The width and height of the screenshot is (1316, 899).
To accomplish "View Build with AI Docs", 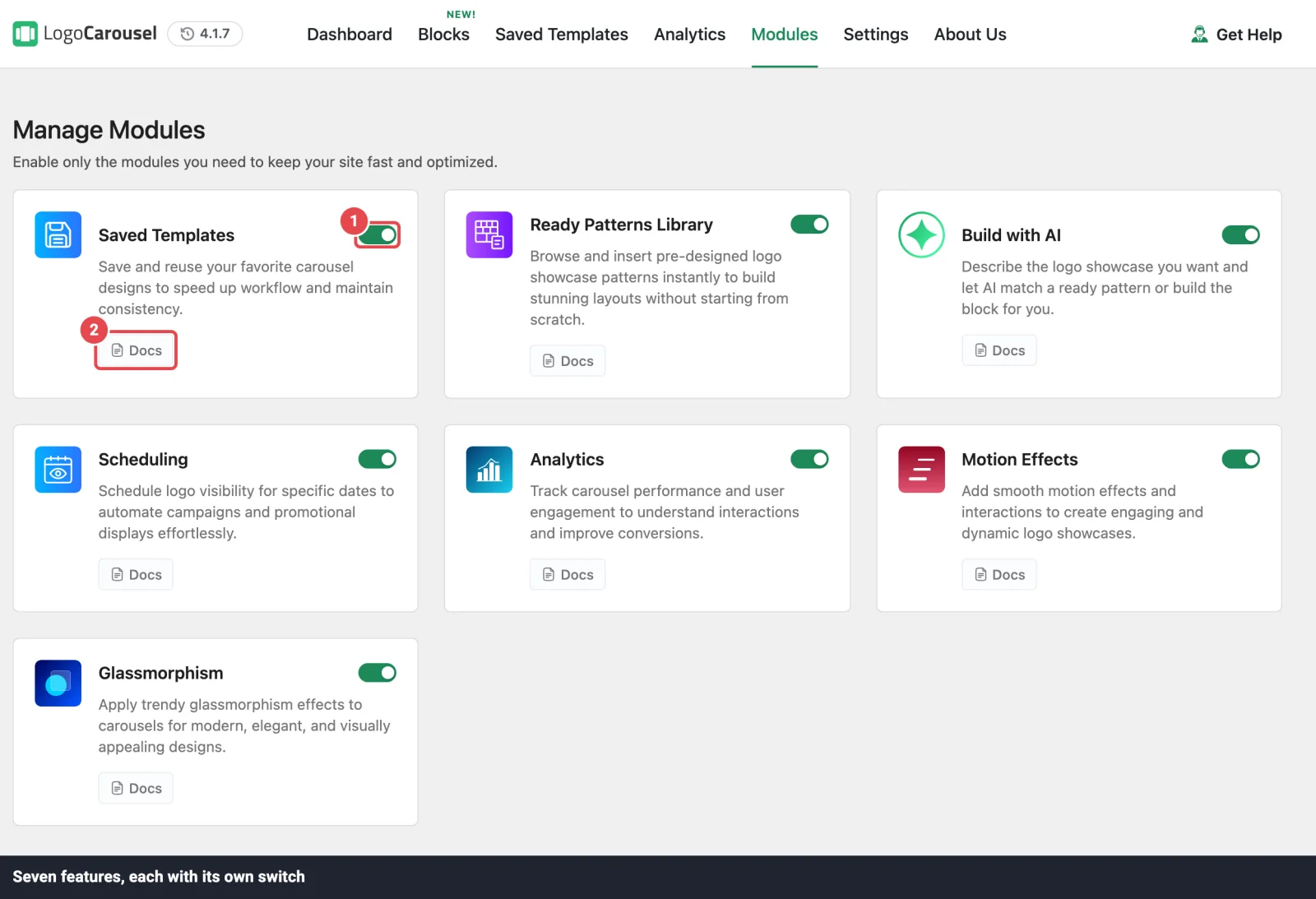I will (x=999, y=350).
